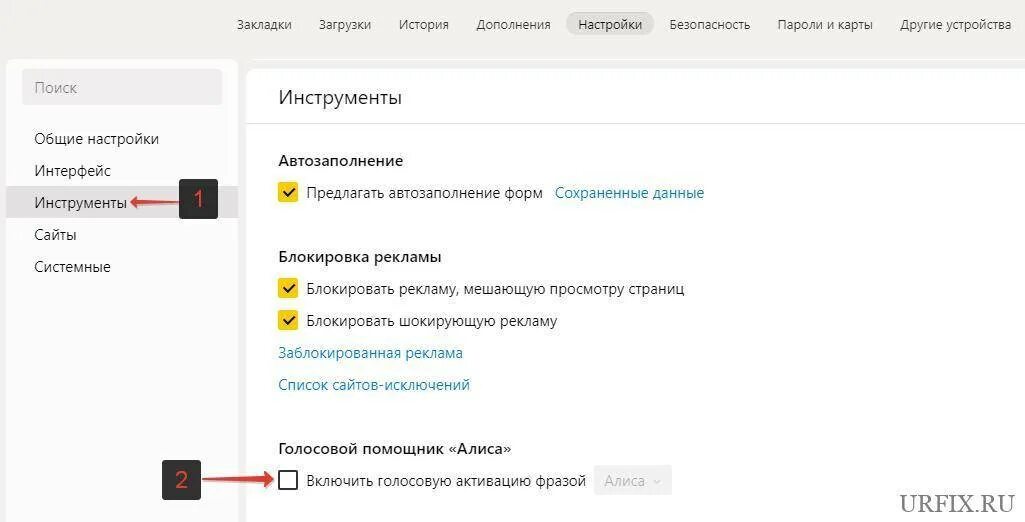Open the Дополнения tab
Viewport: 1025px width, 522px height.
coord(513,25)
